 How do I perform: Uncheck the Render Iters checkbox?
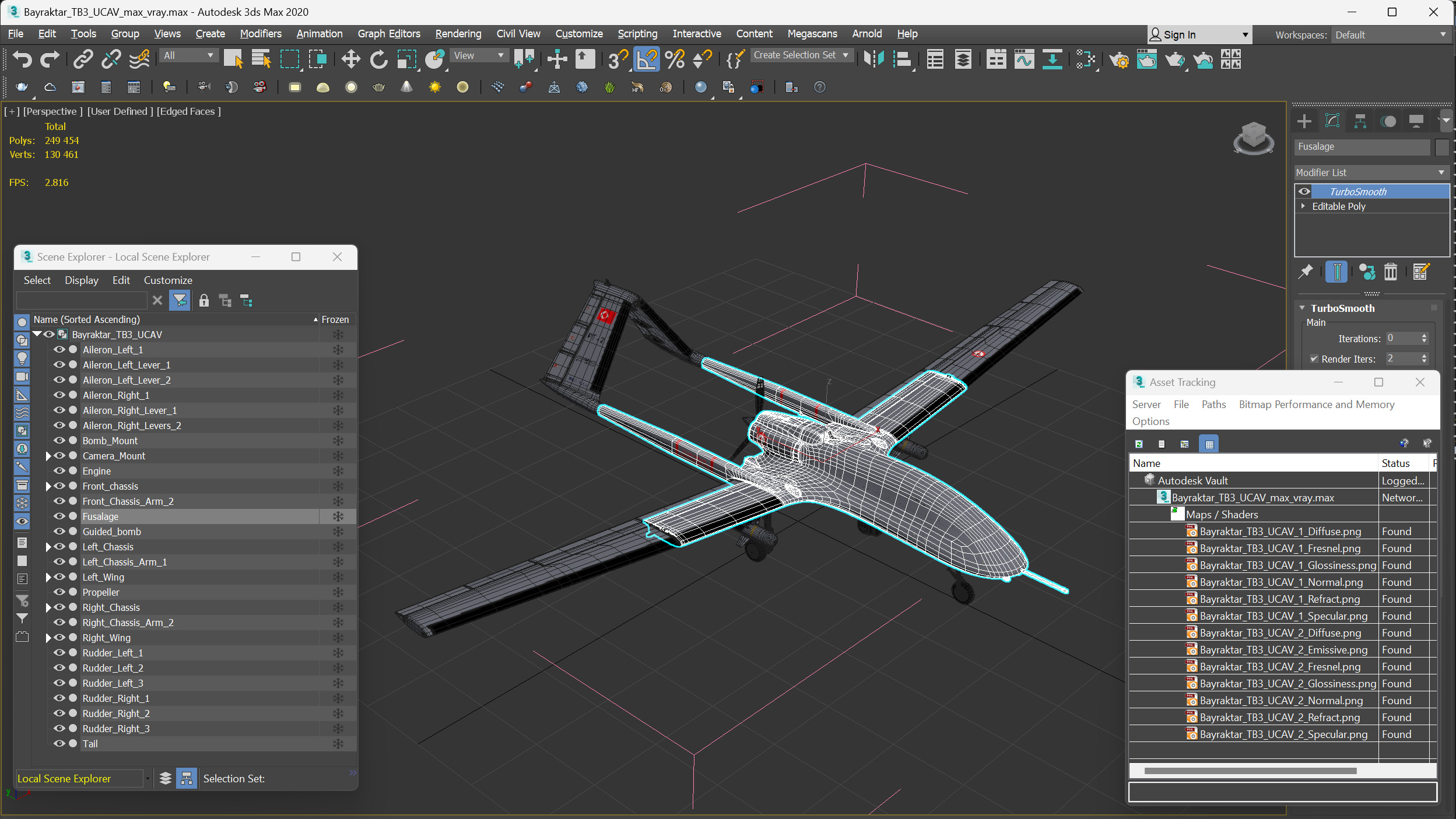[x=1314, y=359]
